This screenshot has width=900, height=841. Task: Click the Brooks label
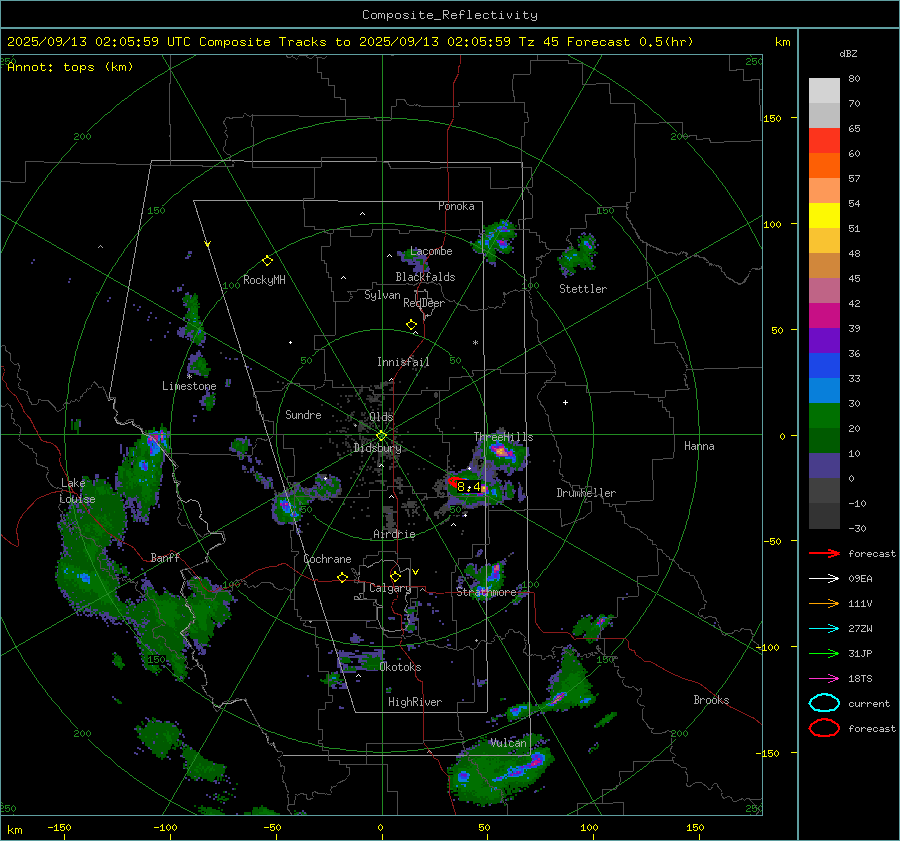(711, 700)
